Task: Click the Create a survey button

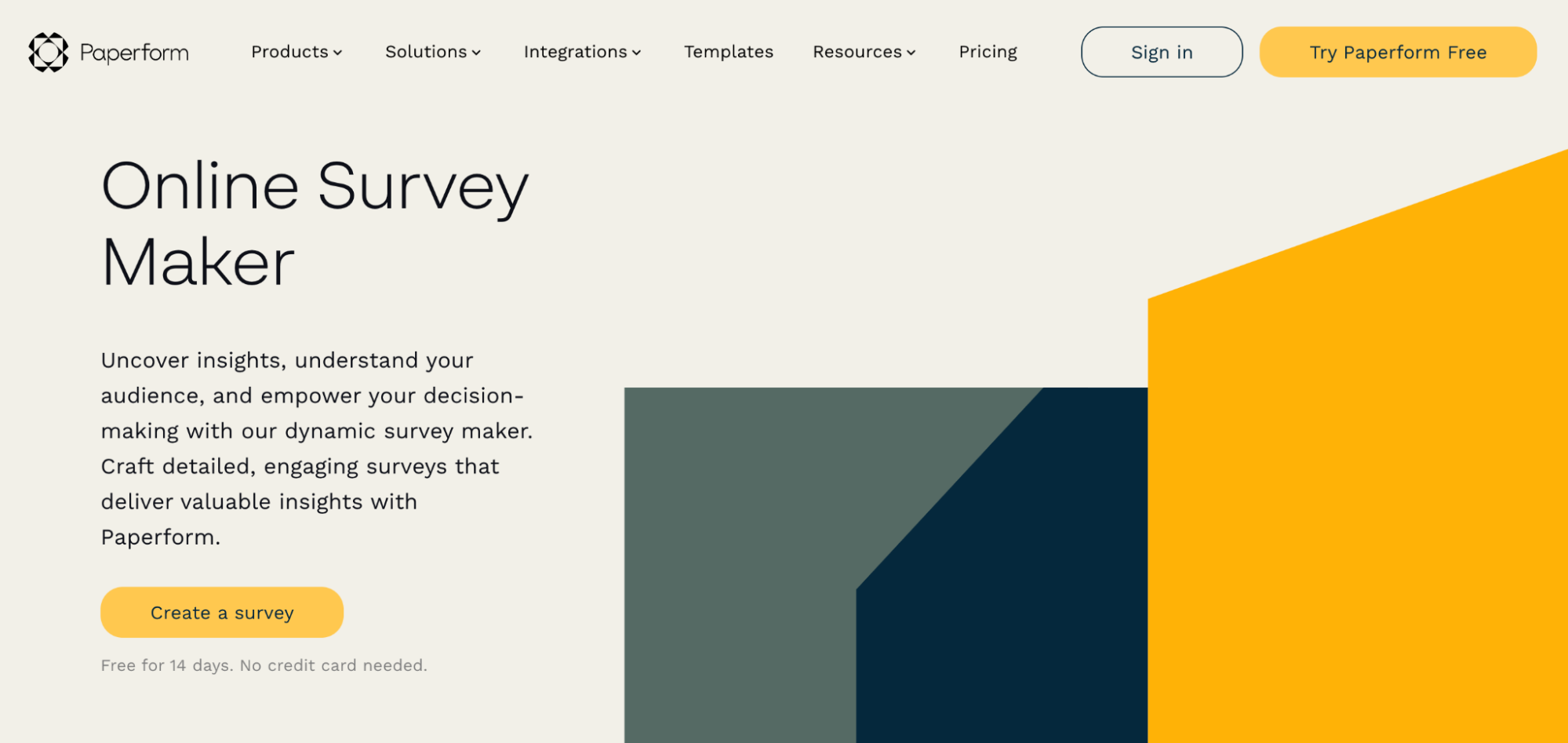Action: pos(222,612)
